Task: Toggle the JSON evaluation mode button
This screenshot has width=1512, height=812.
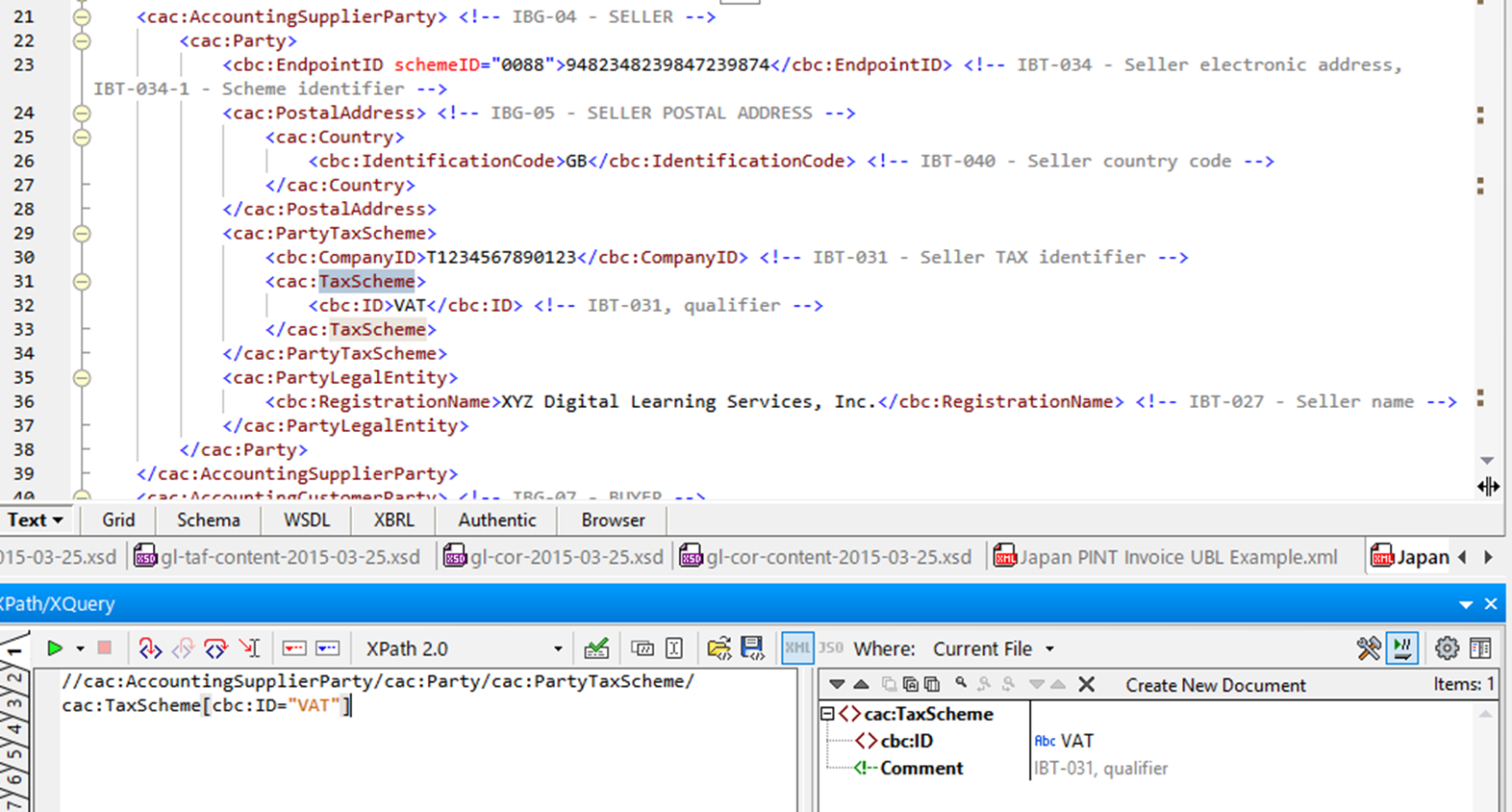Action: pos(830,648)
